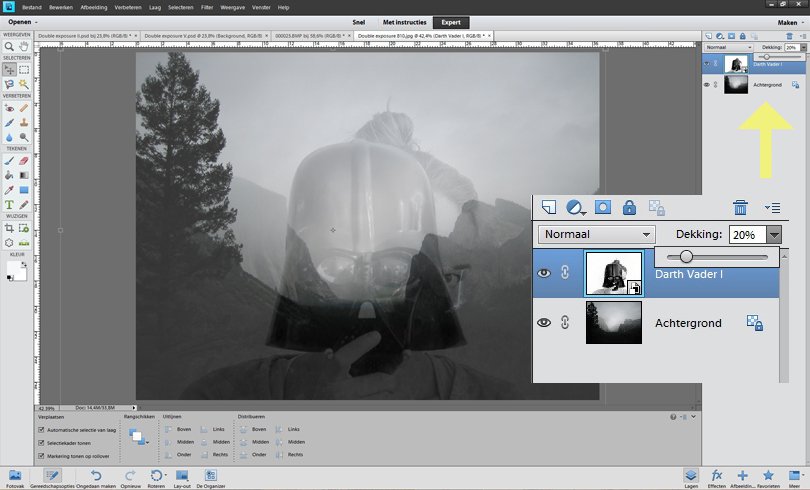Open tool options panel flyout menu

[x=683, y=417]
